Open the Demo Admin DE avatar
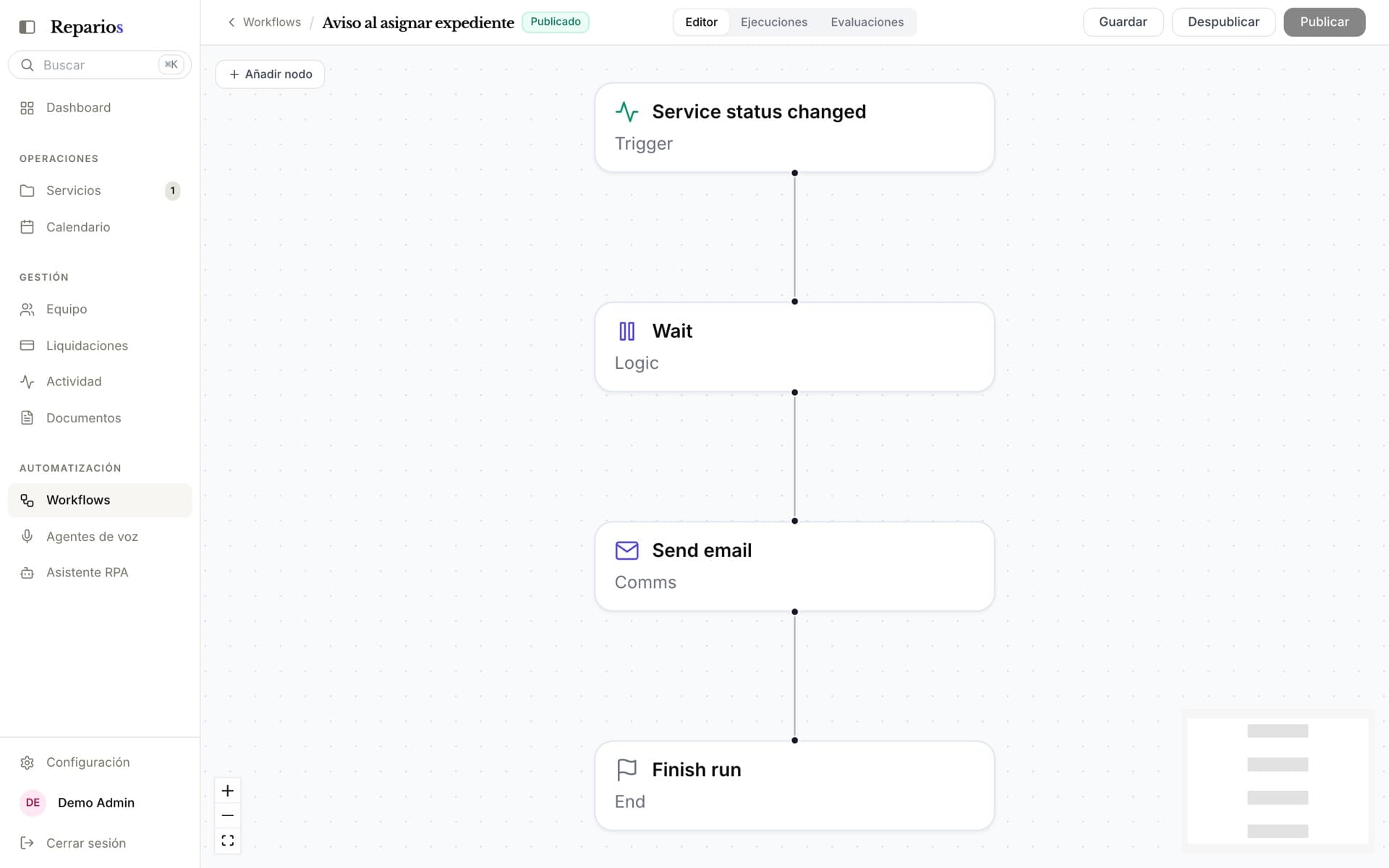This screenshot has height=868, width=1389. [33, 803]
